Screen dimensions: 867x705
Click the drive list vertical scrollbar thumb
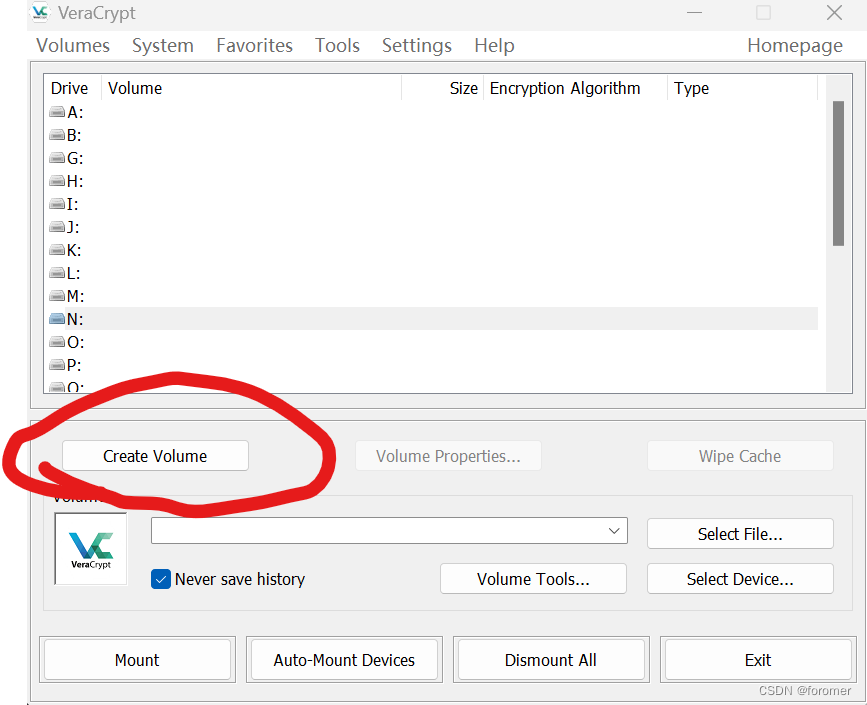coord(838,173)
